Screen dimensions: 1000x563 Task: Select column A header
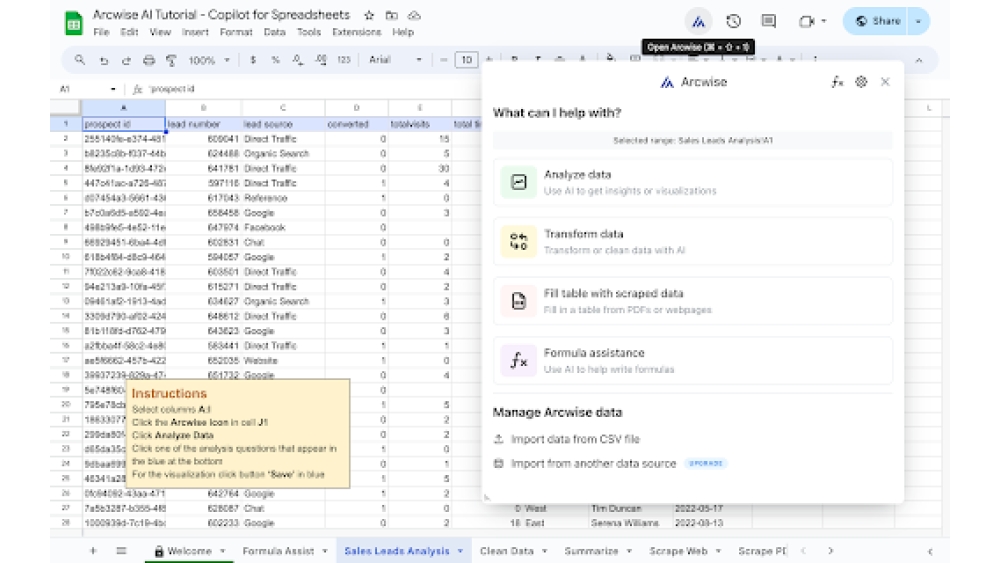pyautogui.click(x=124, y=108)
